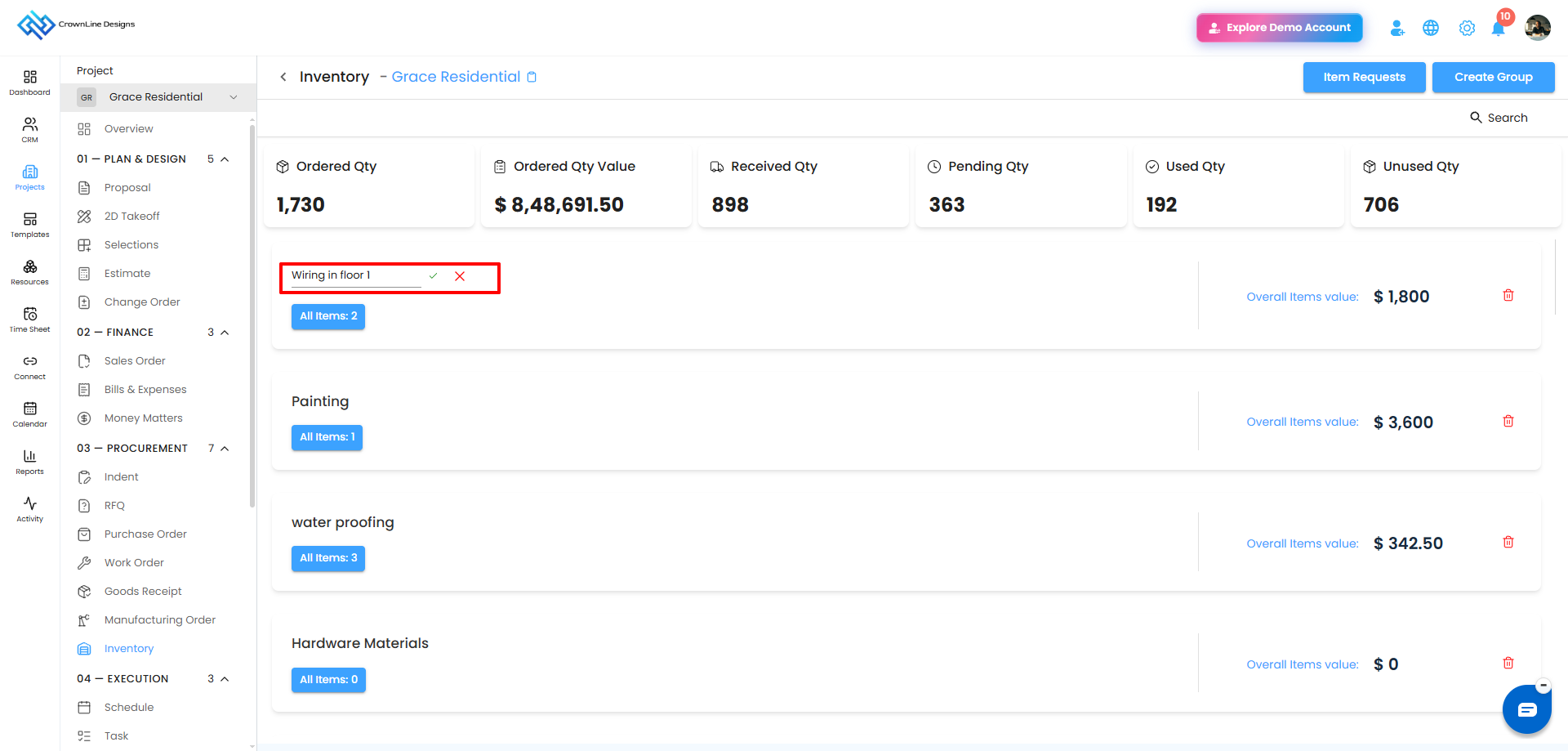This screenshot has width=1568, height=751.
Task: Confirm group rename with green checkmark
Action: point(433,276)
